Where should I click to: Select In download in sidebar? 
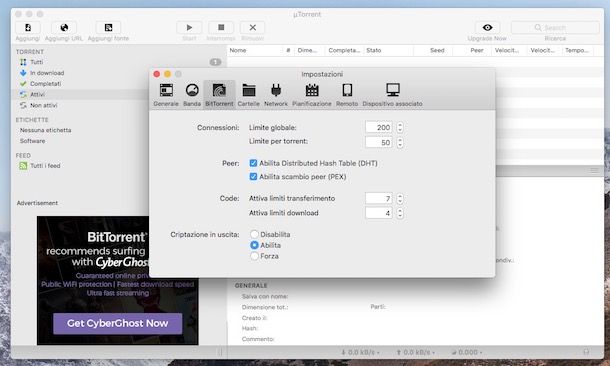pyautogui.click(x=47, y=73)
